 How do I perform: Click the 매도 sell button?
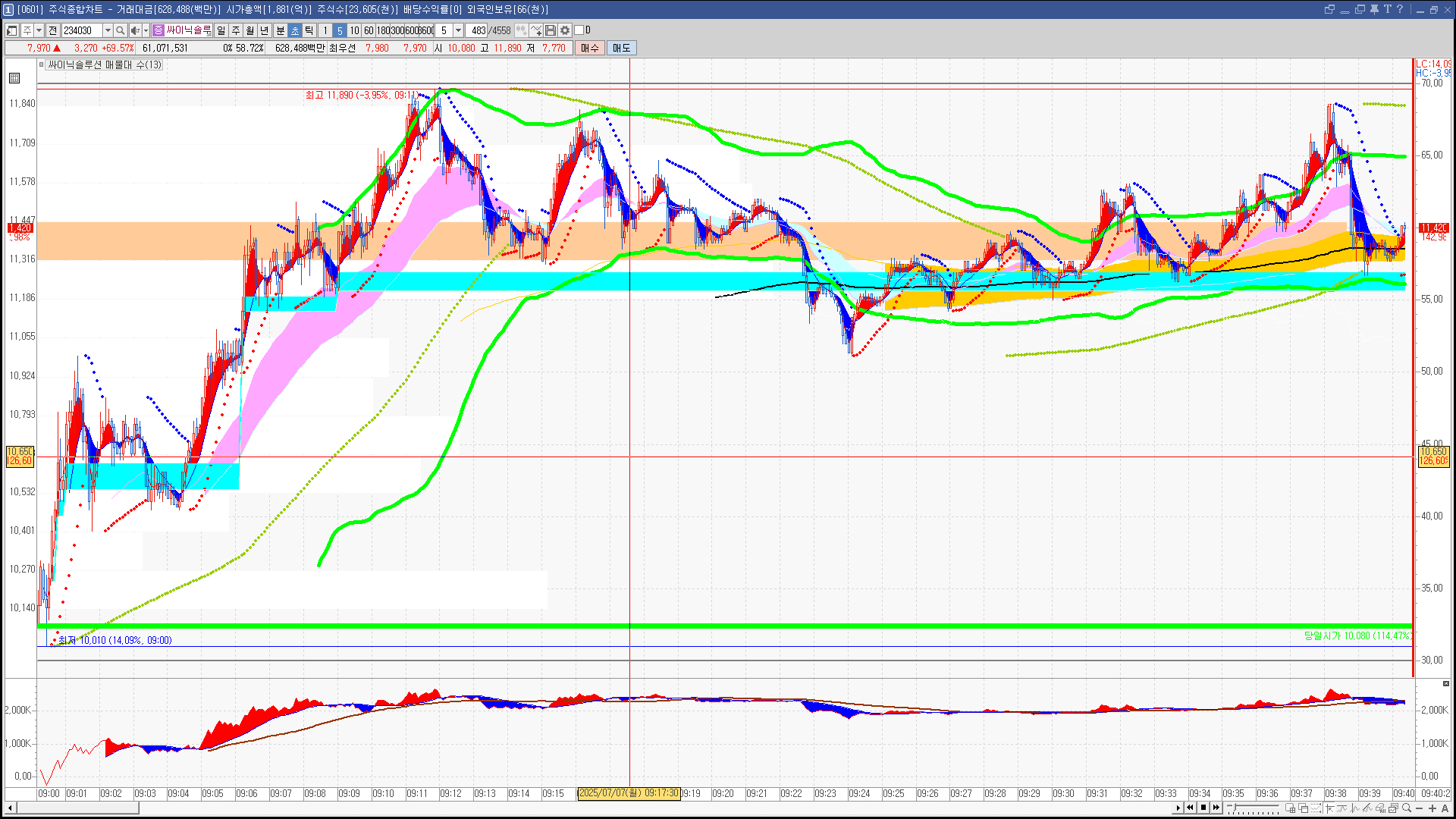click(621, 48)
